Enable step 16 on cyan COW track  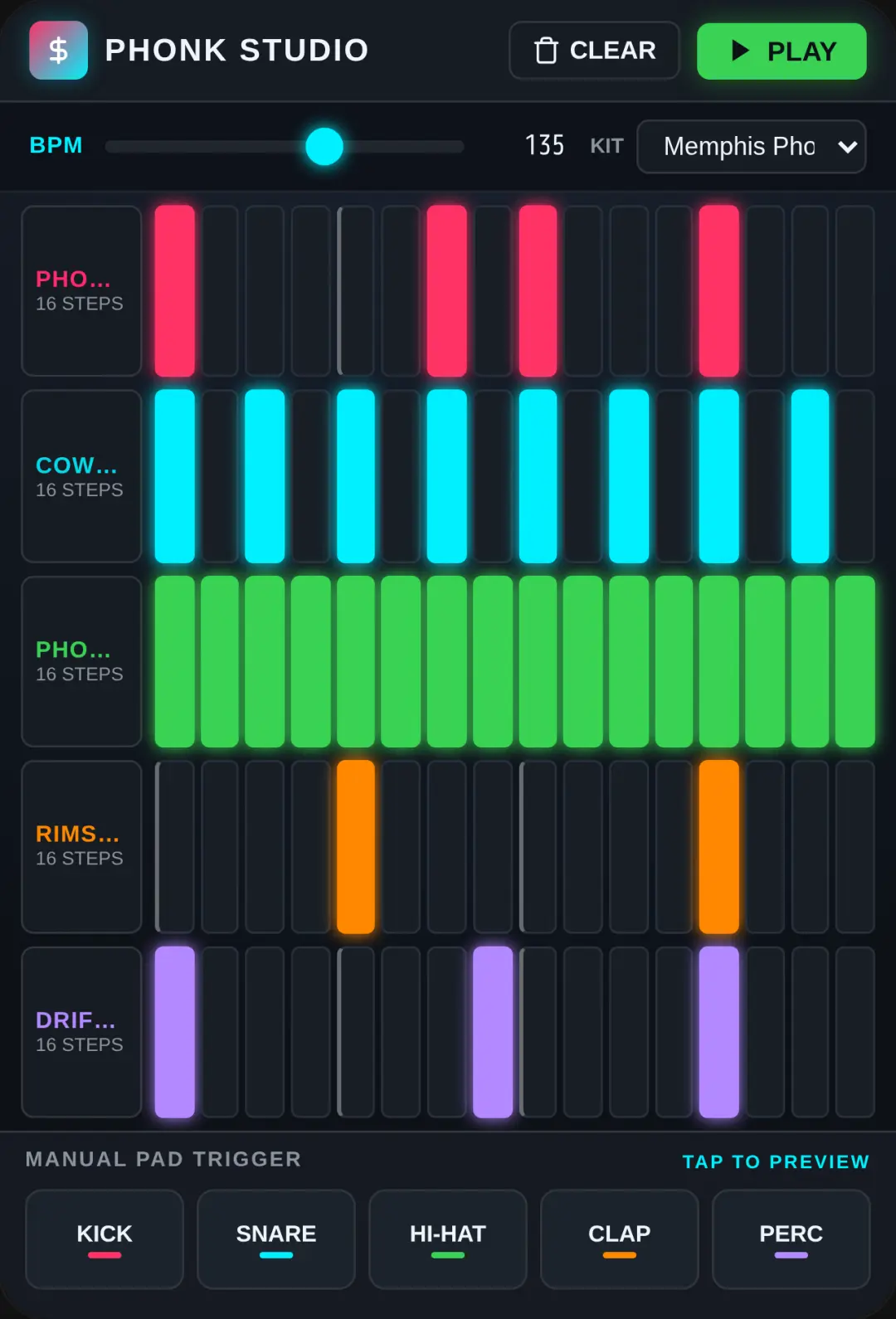coord(855,476)
